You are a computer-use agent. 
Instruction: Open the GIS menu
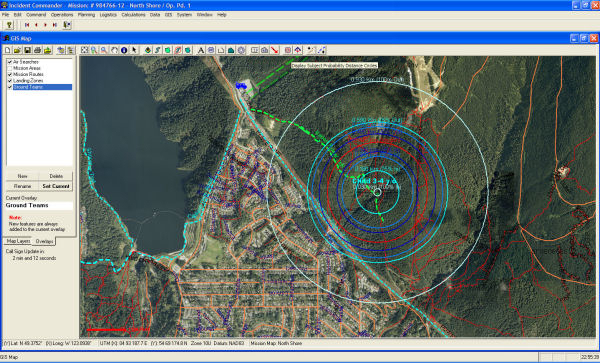(x=168, y=15)
